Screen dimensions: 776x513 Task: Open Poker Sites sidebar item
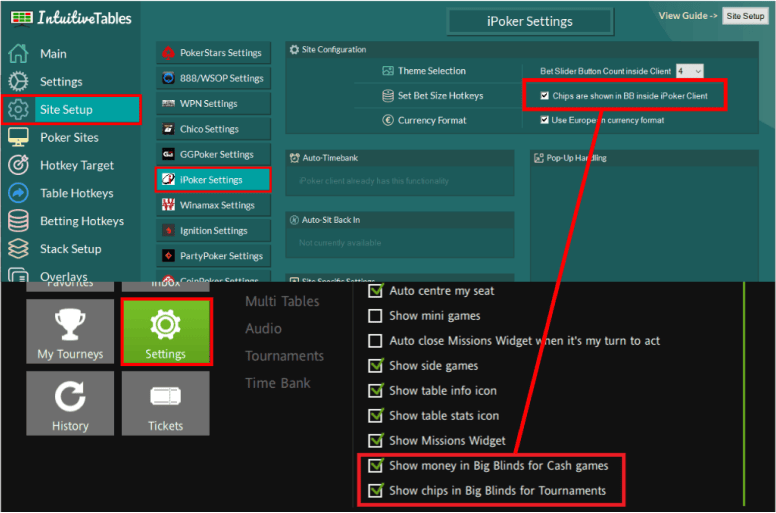point(69,138)
